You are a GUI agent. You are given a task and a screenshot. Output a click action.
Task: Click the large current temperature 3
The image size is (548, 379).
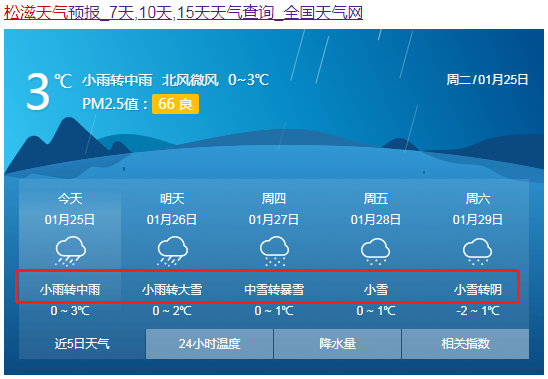(38, 92)
